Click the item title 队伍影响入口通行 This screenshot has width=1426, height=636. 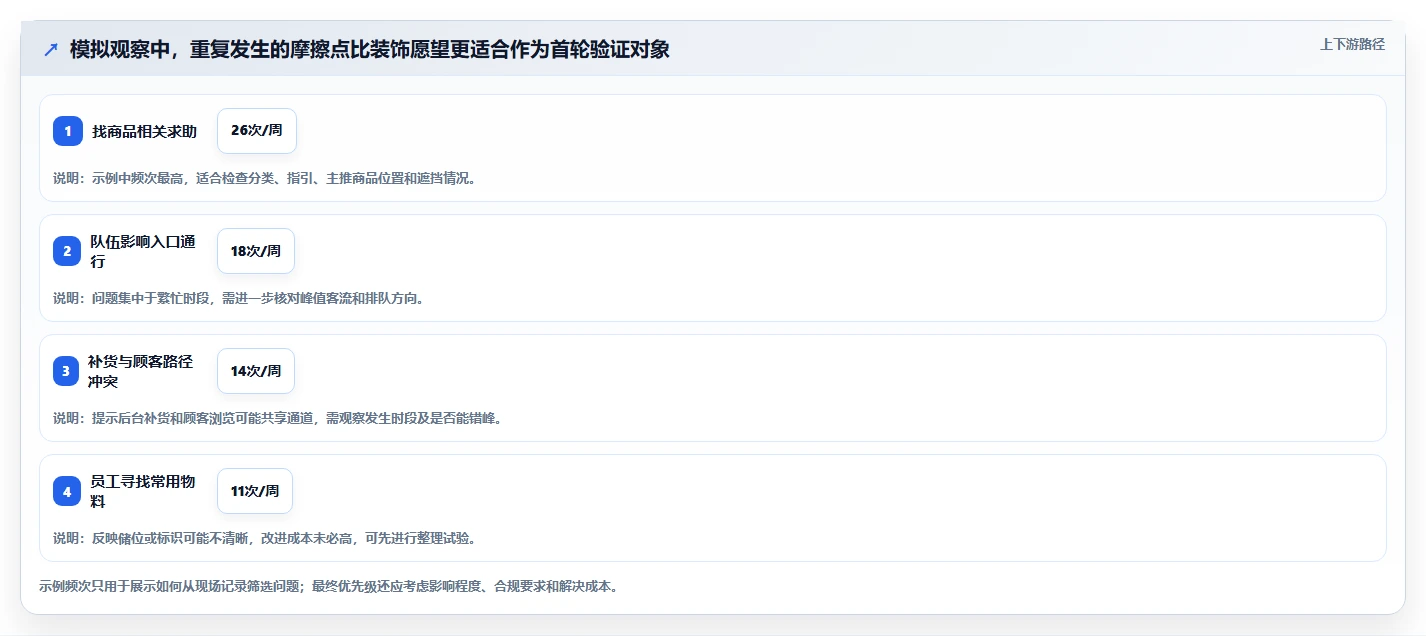[x=143, y=251]
